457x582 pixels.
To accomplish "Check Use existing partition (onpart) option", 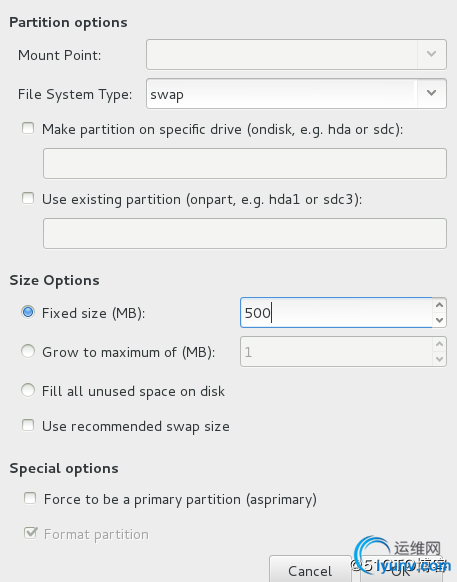I will pos(28,198).
